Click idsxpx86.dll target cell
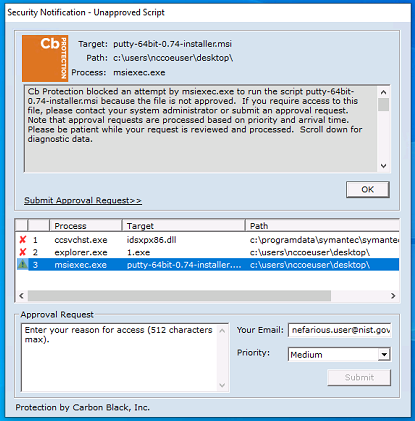The width and height of the screenshot is (415, 421). 151,240
